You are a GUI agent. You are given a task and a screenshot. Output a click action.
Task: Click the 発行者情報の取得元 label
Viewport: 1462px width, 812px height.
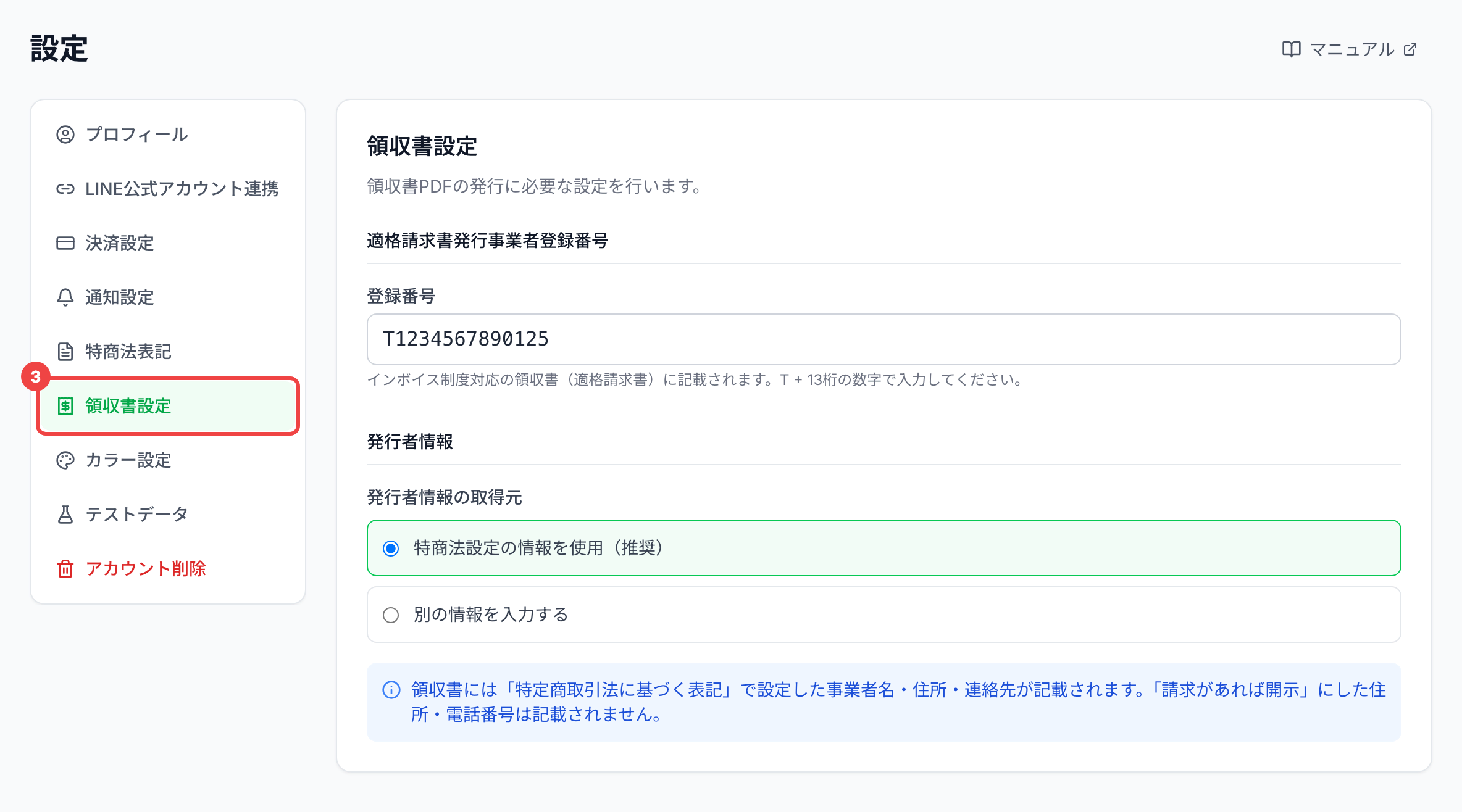pyautogui.click(x=445, y=497)
